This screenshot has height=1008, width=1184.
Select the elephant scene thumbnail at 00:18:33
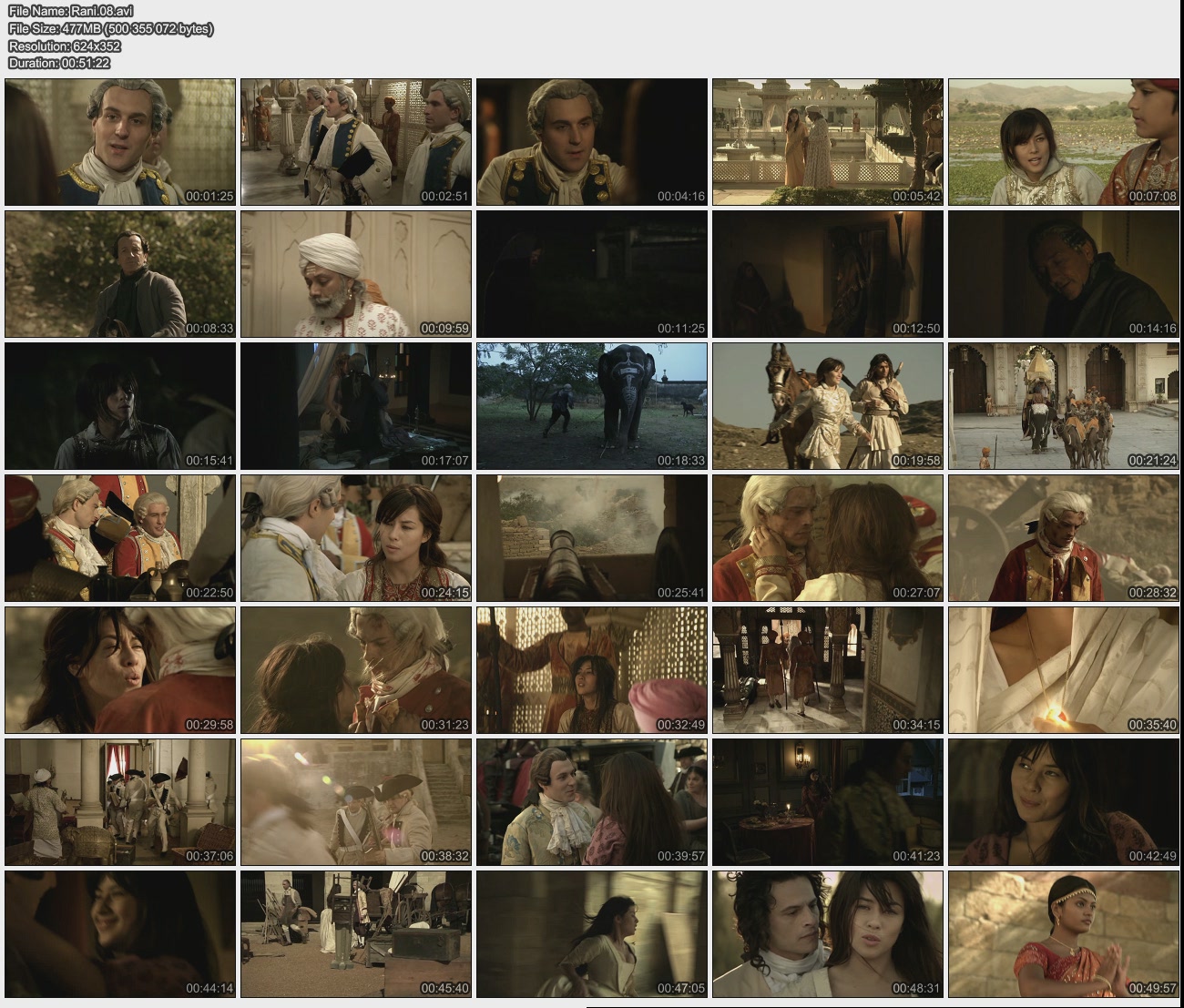592,406
